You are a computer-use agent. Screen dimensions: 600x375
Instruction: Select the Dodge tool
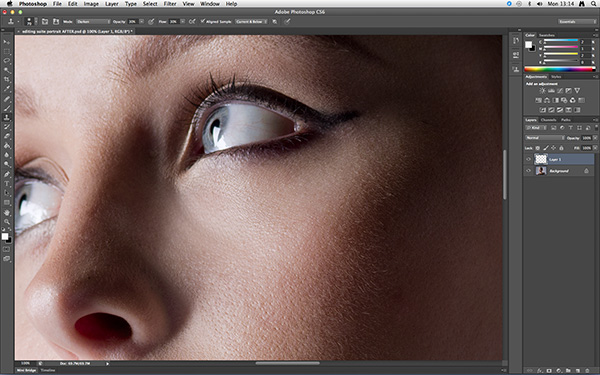coord(7,165)
